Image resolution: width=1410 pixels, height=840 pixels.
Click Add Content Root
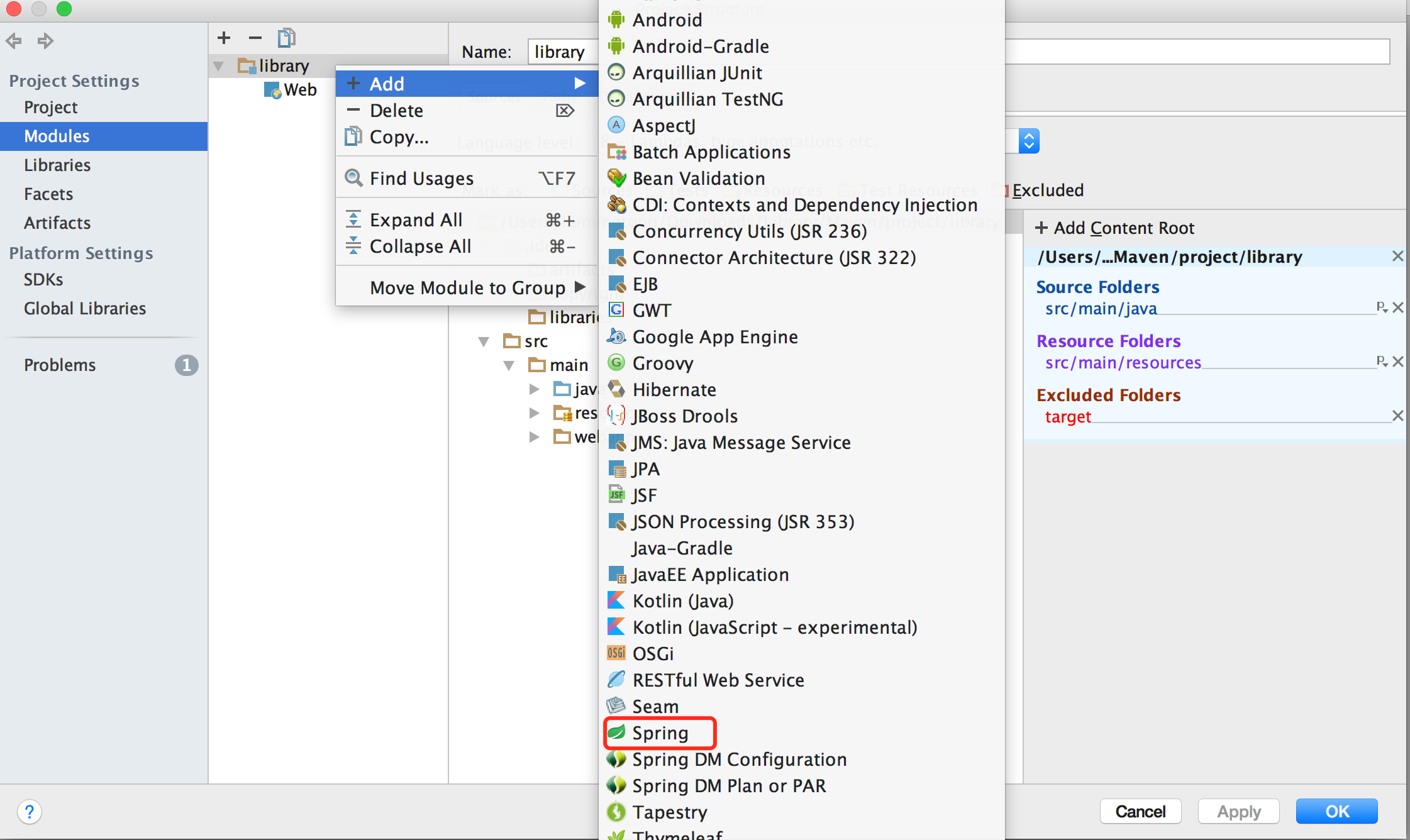tap(1114, 228)
